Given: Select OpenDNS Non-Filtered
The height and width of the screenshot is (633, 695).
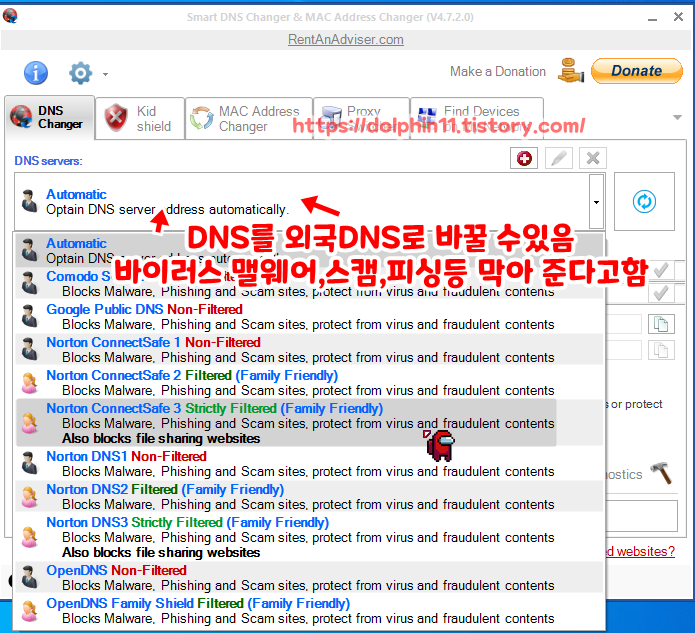Looking at the screenshot, I should coord(309,578).
